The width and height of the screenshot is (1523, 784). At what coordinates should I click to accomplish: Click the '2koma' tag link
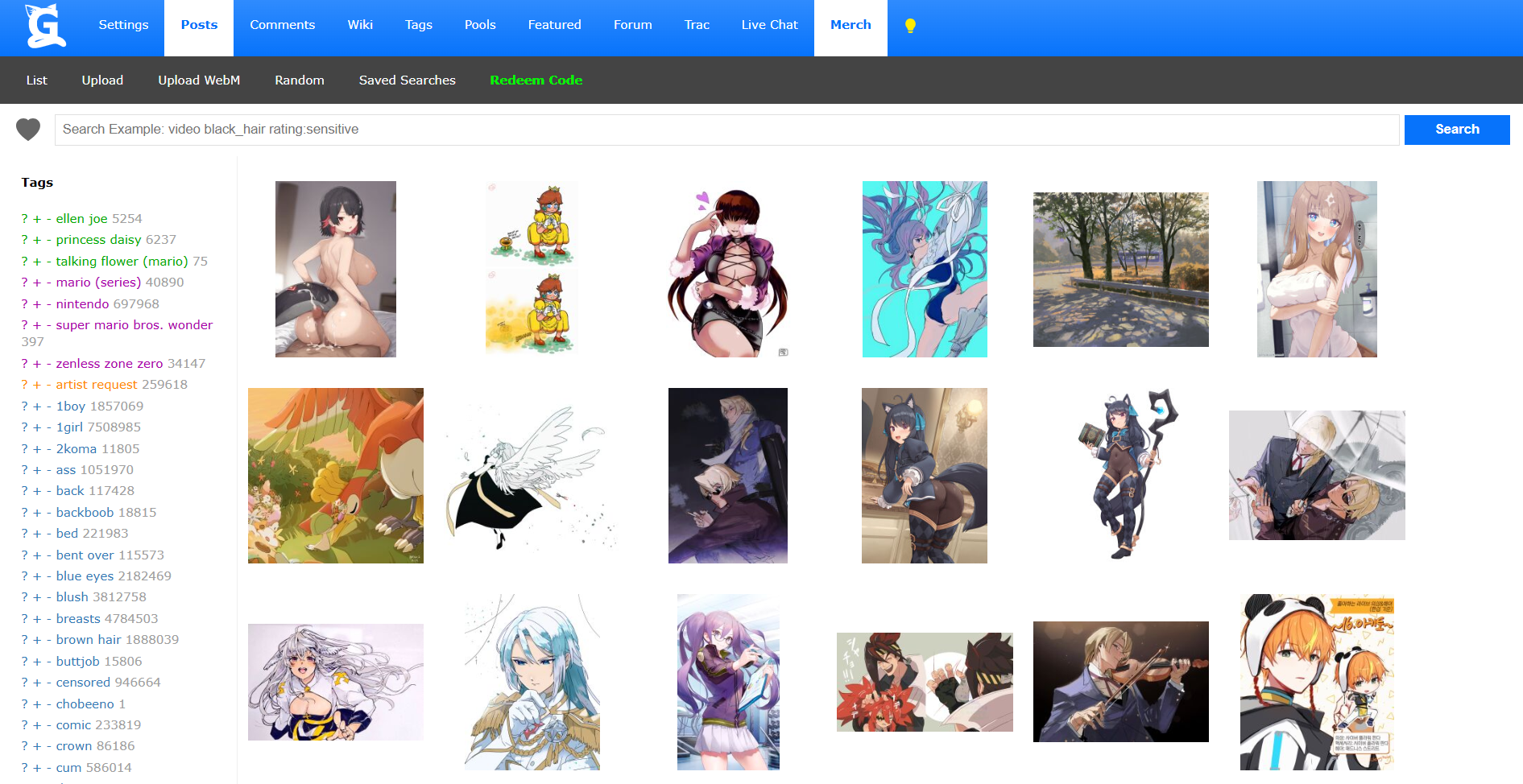point(76,449)
